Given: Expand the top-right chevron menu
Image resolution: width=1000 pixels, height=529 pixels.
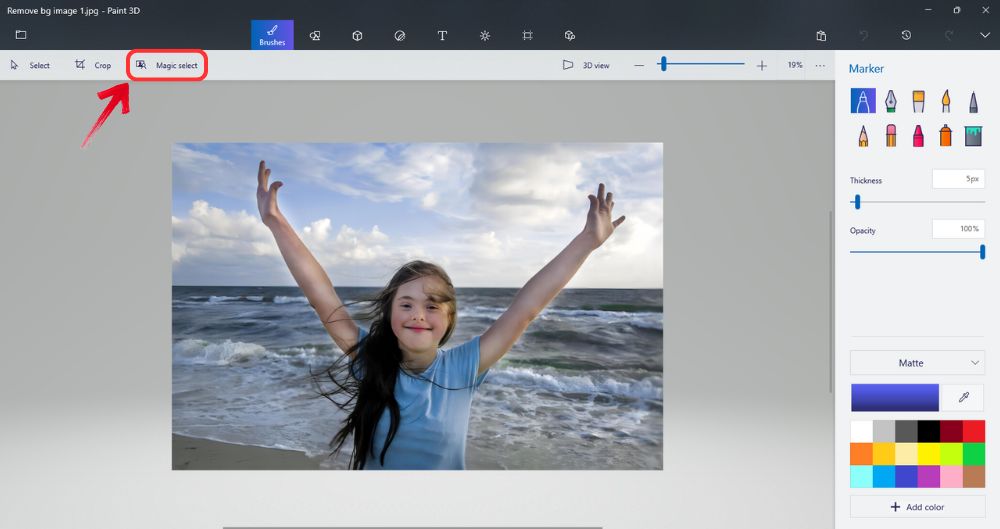Looking at the screenshot, I should [984, 35].
